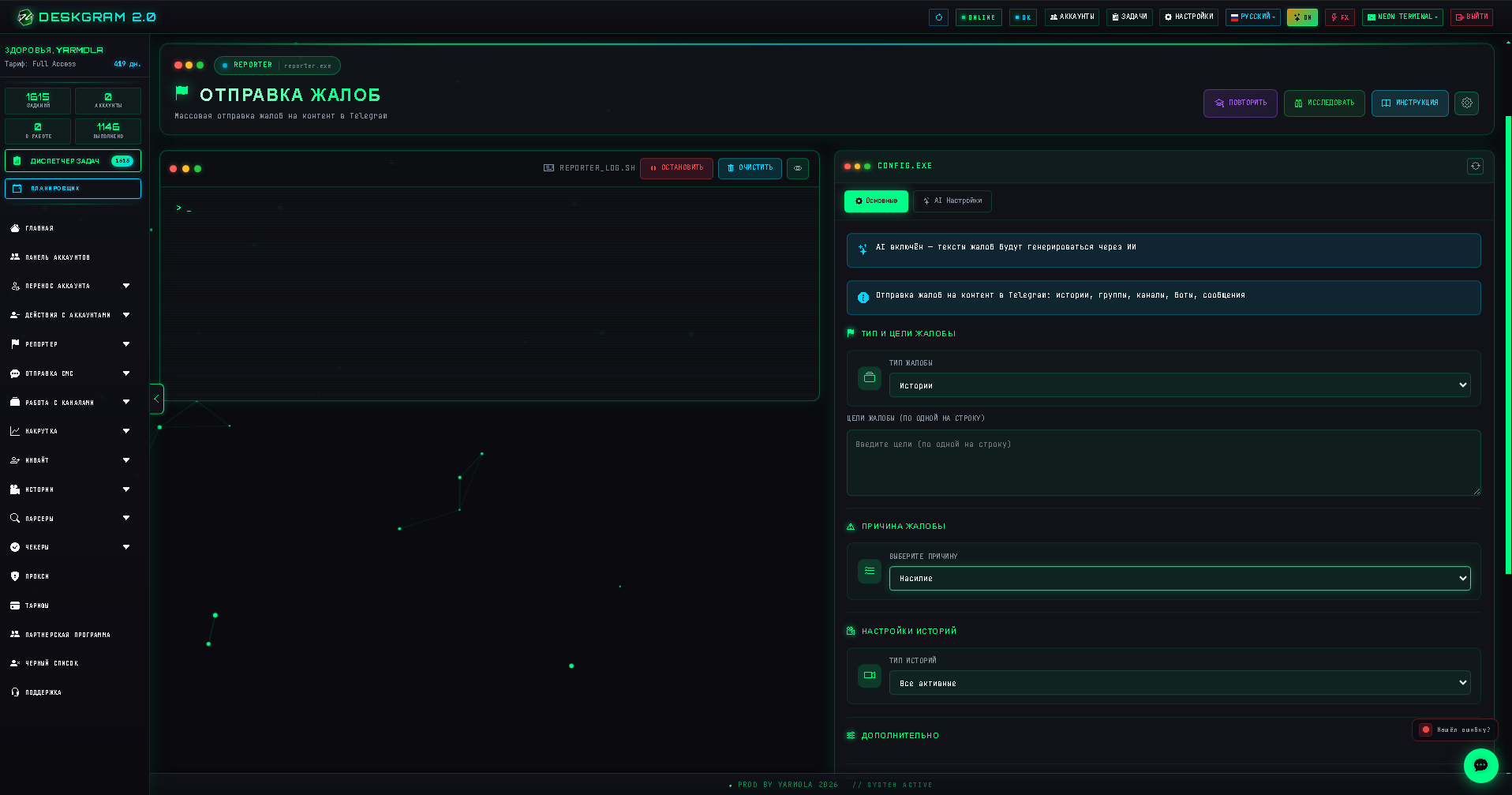1512x795 pixels.
Task: Click the Остановить button
Action: point(676,168)
